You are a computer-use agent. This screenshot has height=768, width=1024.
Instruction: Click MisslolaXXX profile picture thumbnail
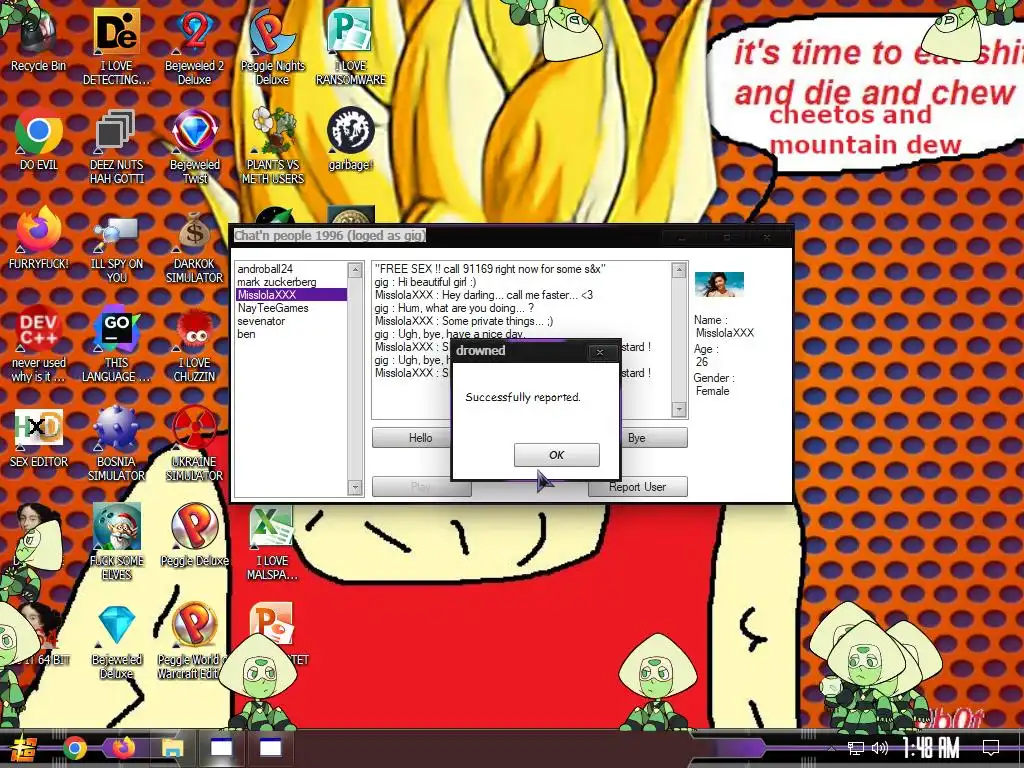(x=719, y=284)
